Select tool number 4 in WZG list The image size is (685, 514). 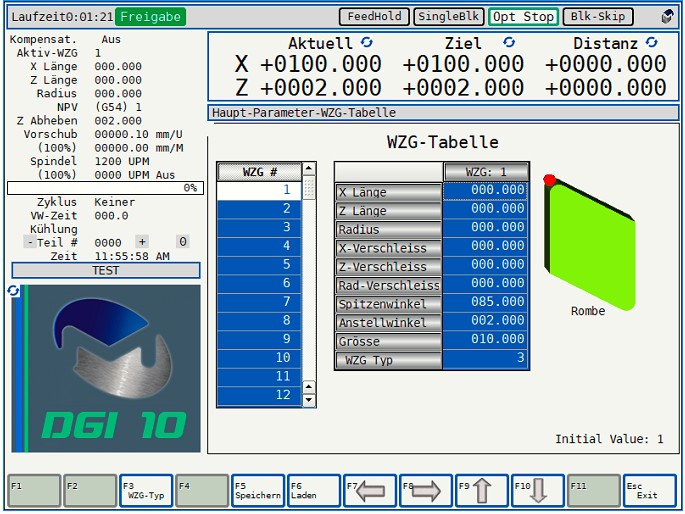[259, 246]
